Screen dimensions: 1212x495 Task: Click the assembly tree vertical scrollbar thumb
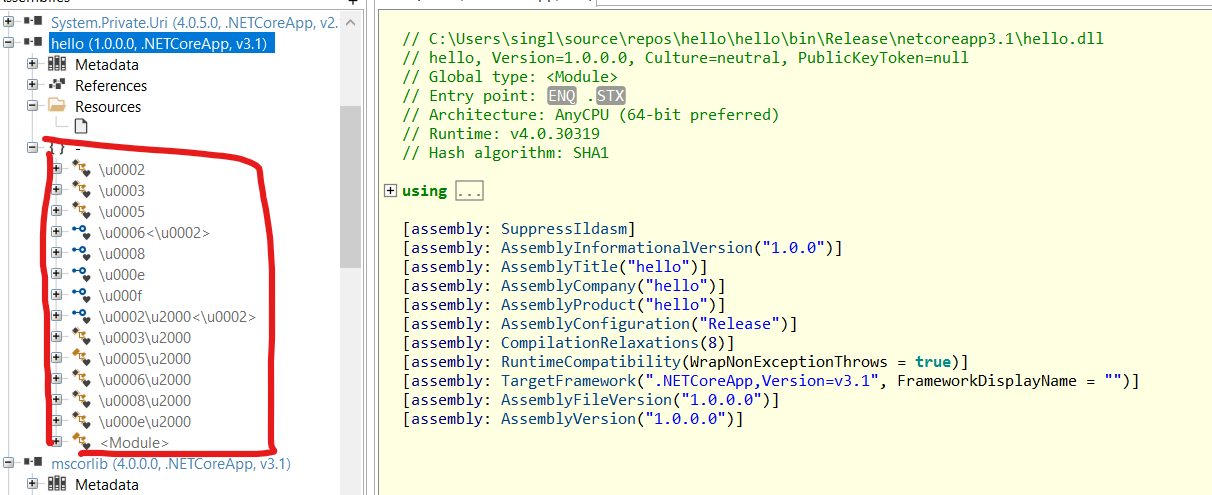pos(350,185)
